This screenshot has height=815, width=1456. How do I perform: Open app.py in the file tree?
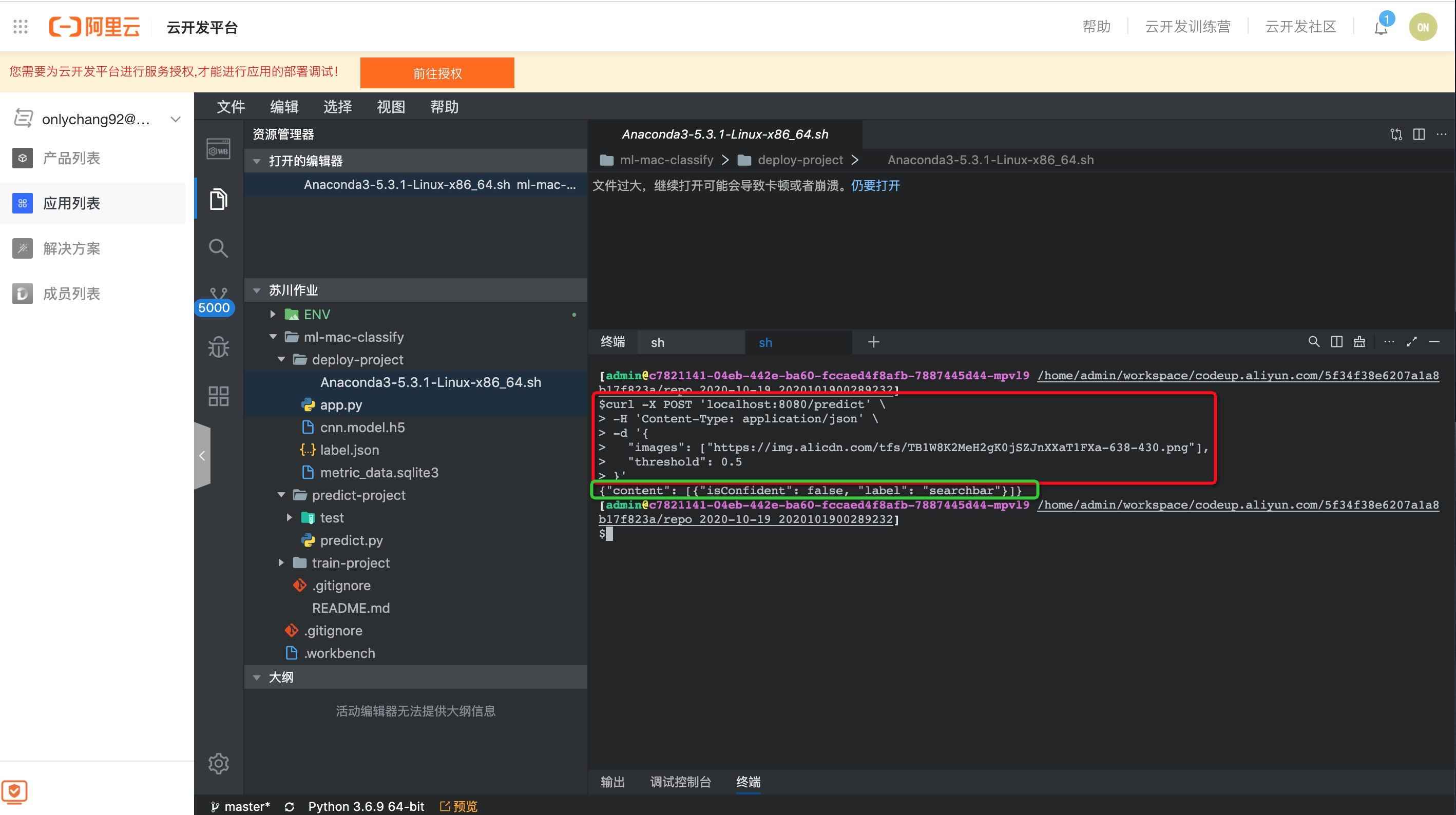[x=341, y=404]
